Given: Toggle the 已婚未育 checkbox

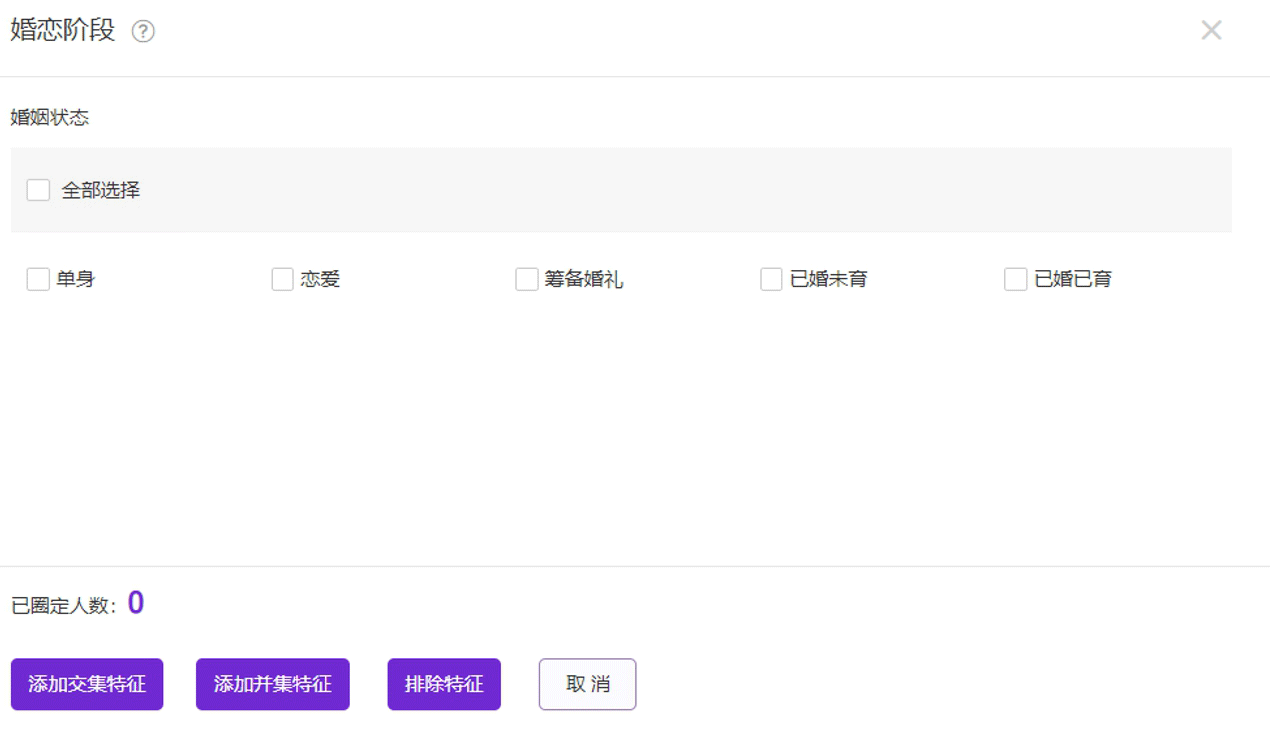Looking at the screenshot, I should pos(771,279).
